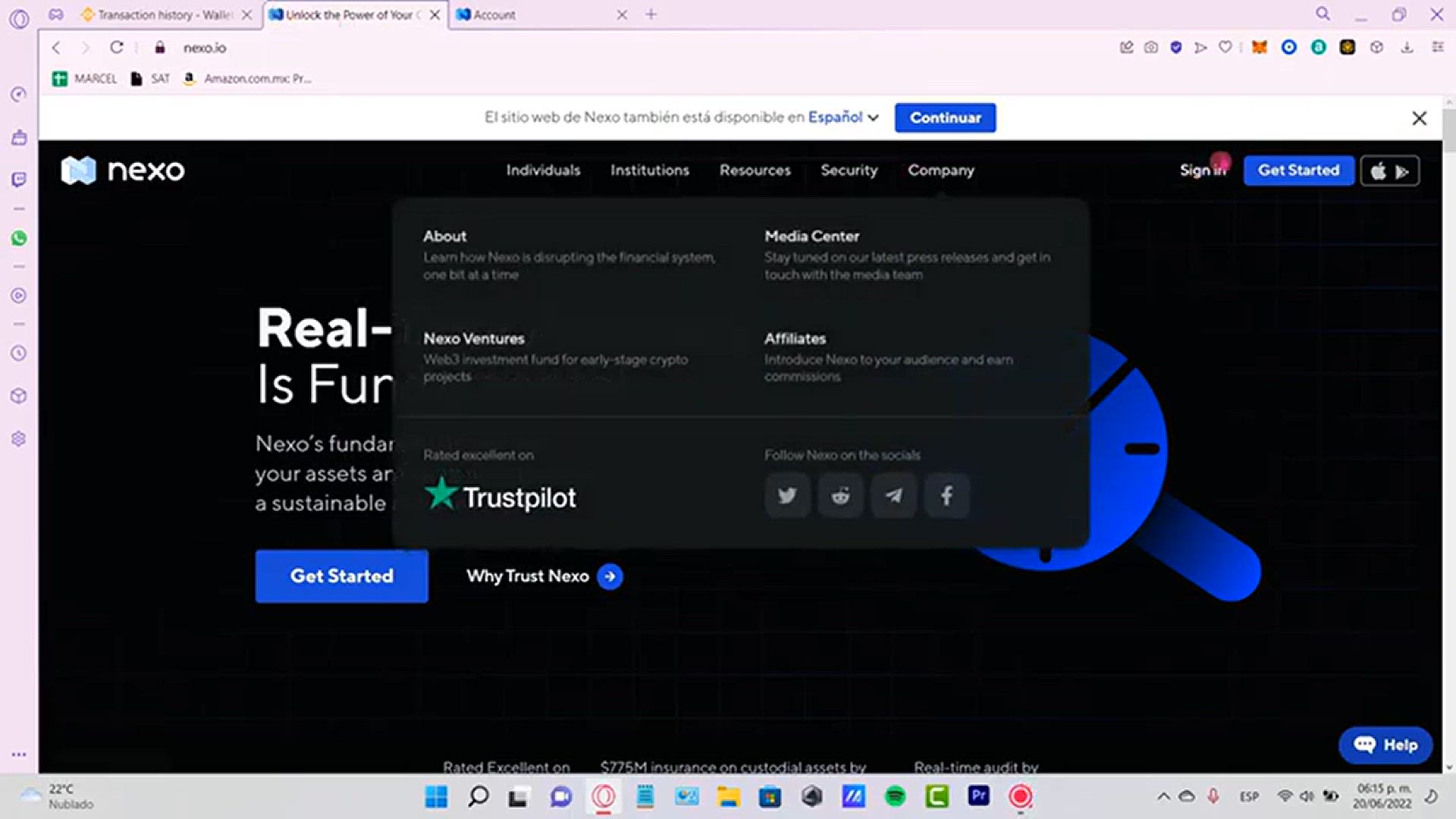Expand Español language dropdown
The image size is (1456, 819).
pos(843,118)
